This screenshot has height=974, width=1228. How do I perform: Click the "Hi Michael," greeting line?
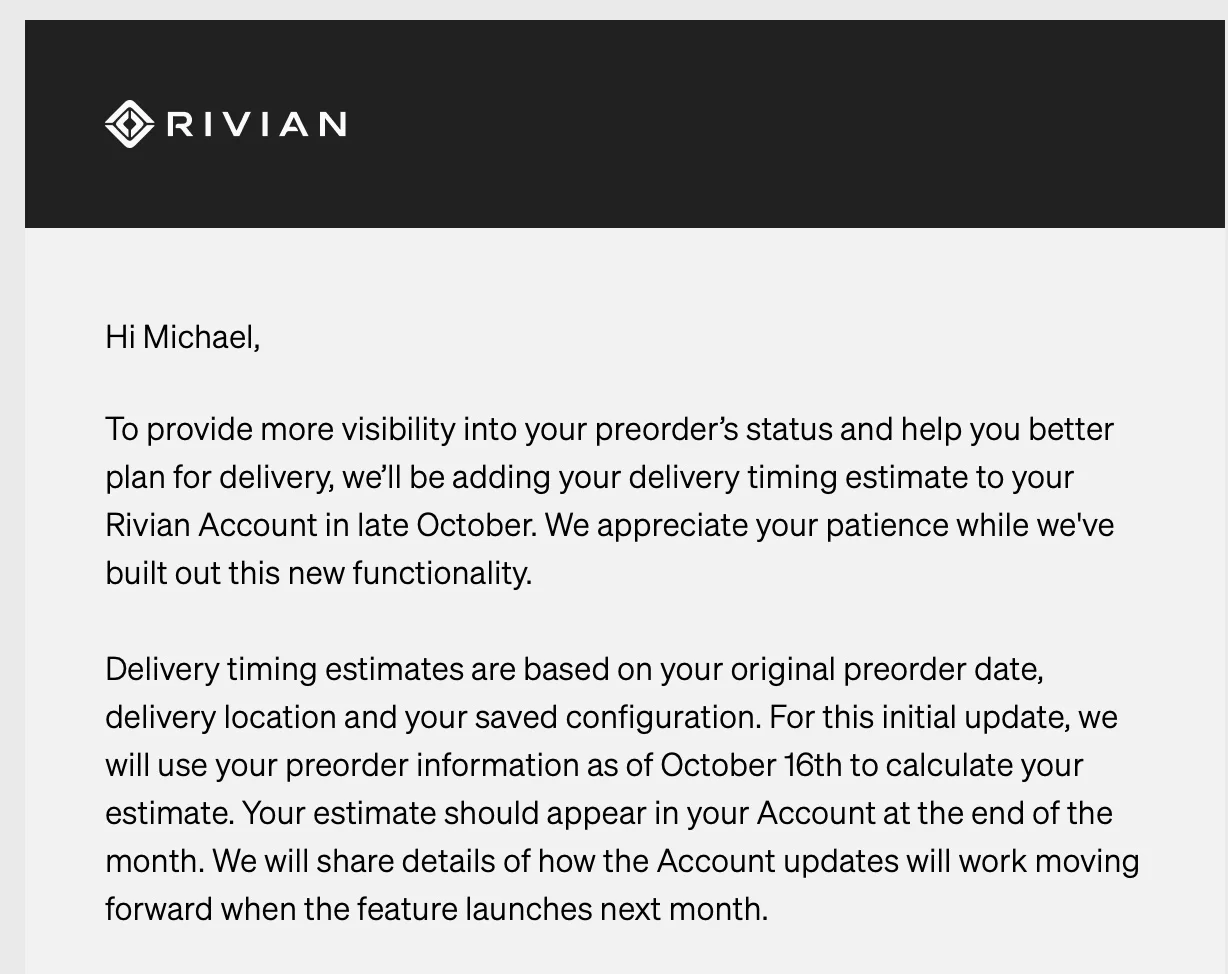point(183,337)
